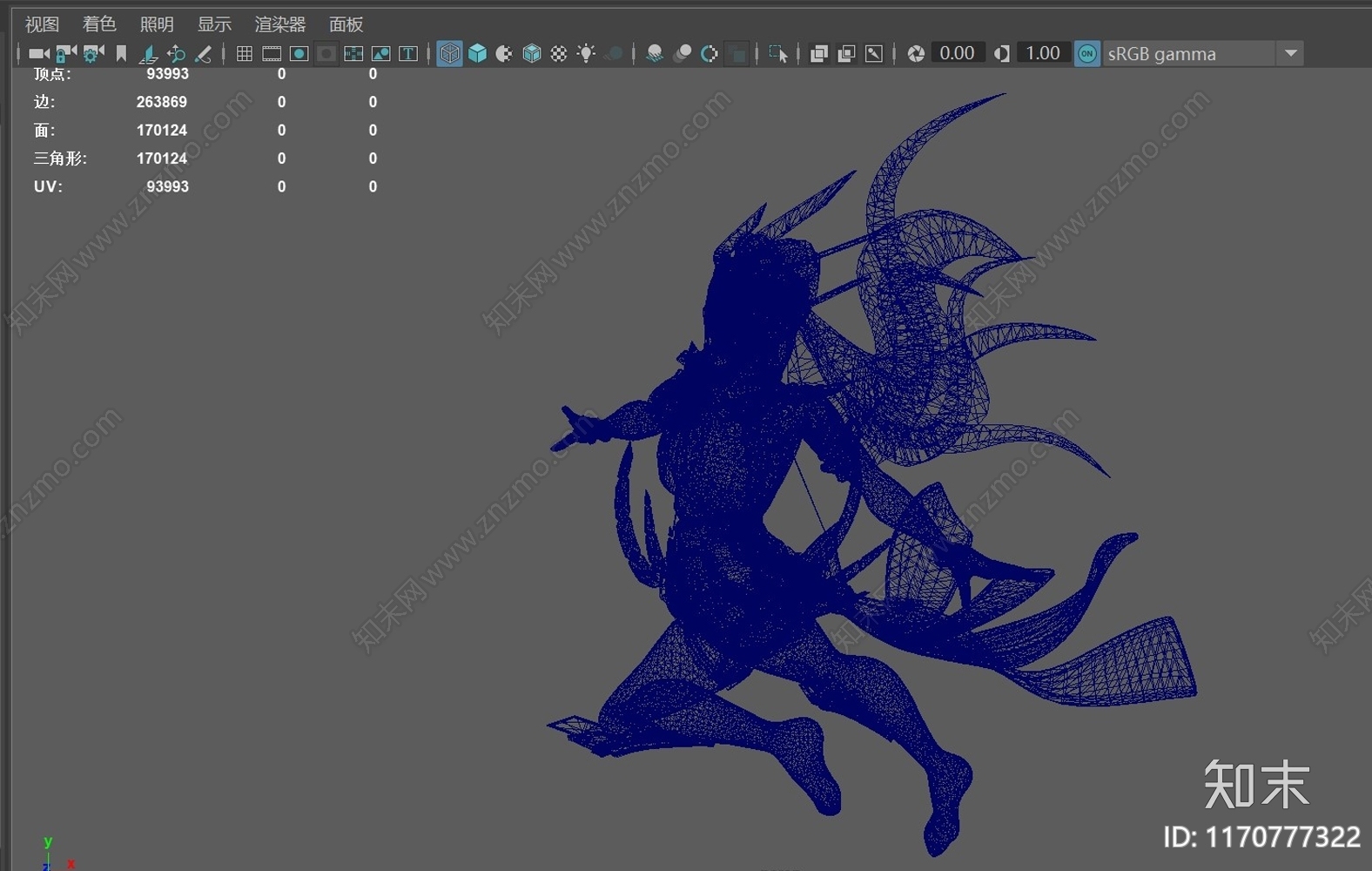The image size is (1372, 871).
Task: Click the Image Plane icon
Action: [149, 54]
